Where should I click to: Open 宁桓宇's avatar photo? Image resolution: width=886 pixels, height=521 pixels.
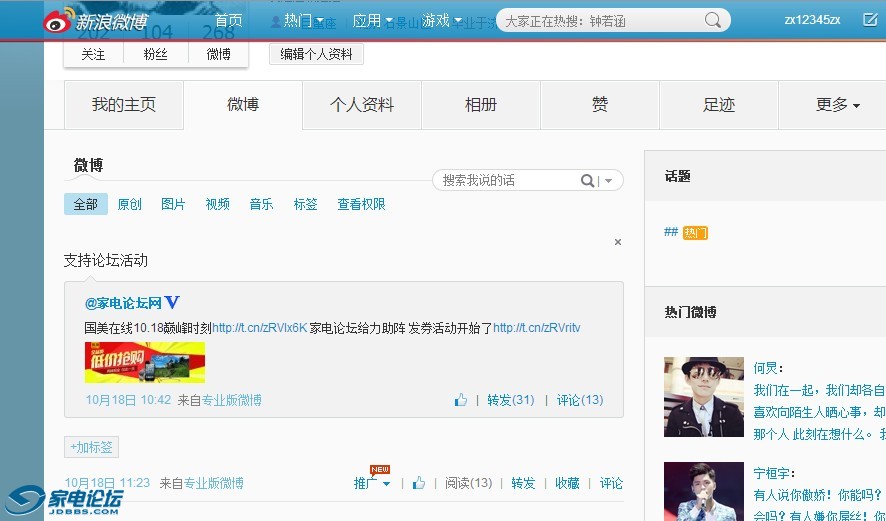pyautogui.click(x=703, y=492)
